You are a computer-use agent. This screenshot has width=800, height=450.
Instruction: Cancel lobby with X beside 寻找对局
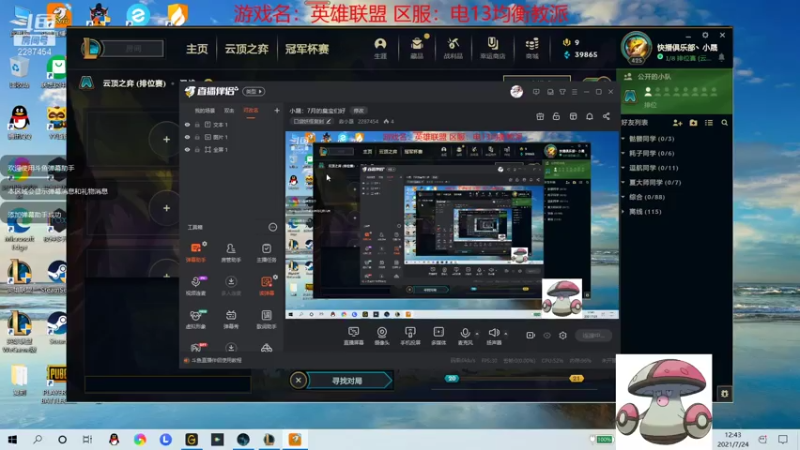(x=298, y=380)
